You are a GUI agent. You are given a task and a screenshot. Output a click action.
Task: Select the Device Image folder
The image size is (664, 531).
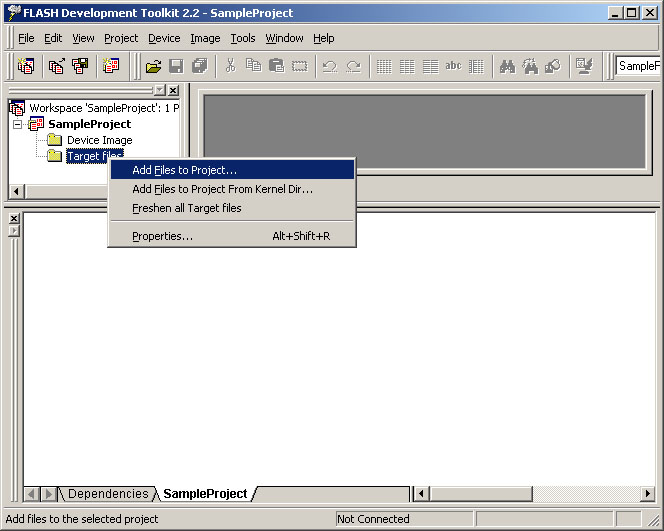click(x=100, y=140)
